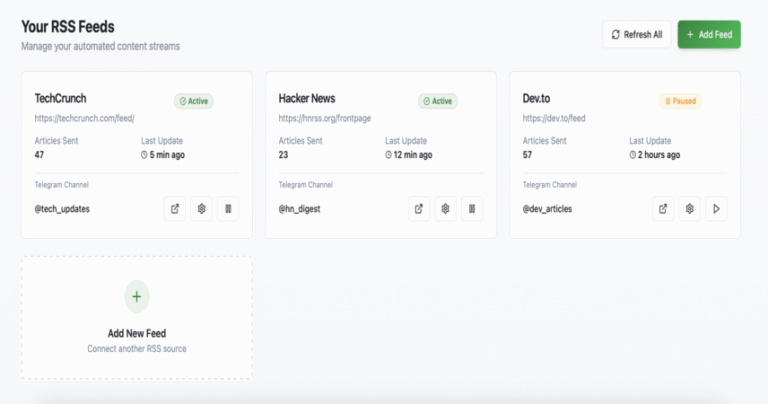The width and height of the screenshot is (768, 404).
Task: Click Connect another RSS source text
Action: 137,349
